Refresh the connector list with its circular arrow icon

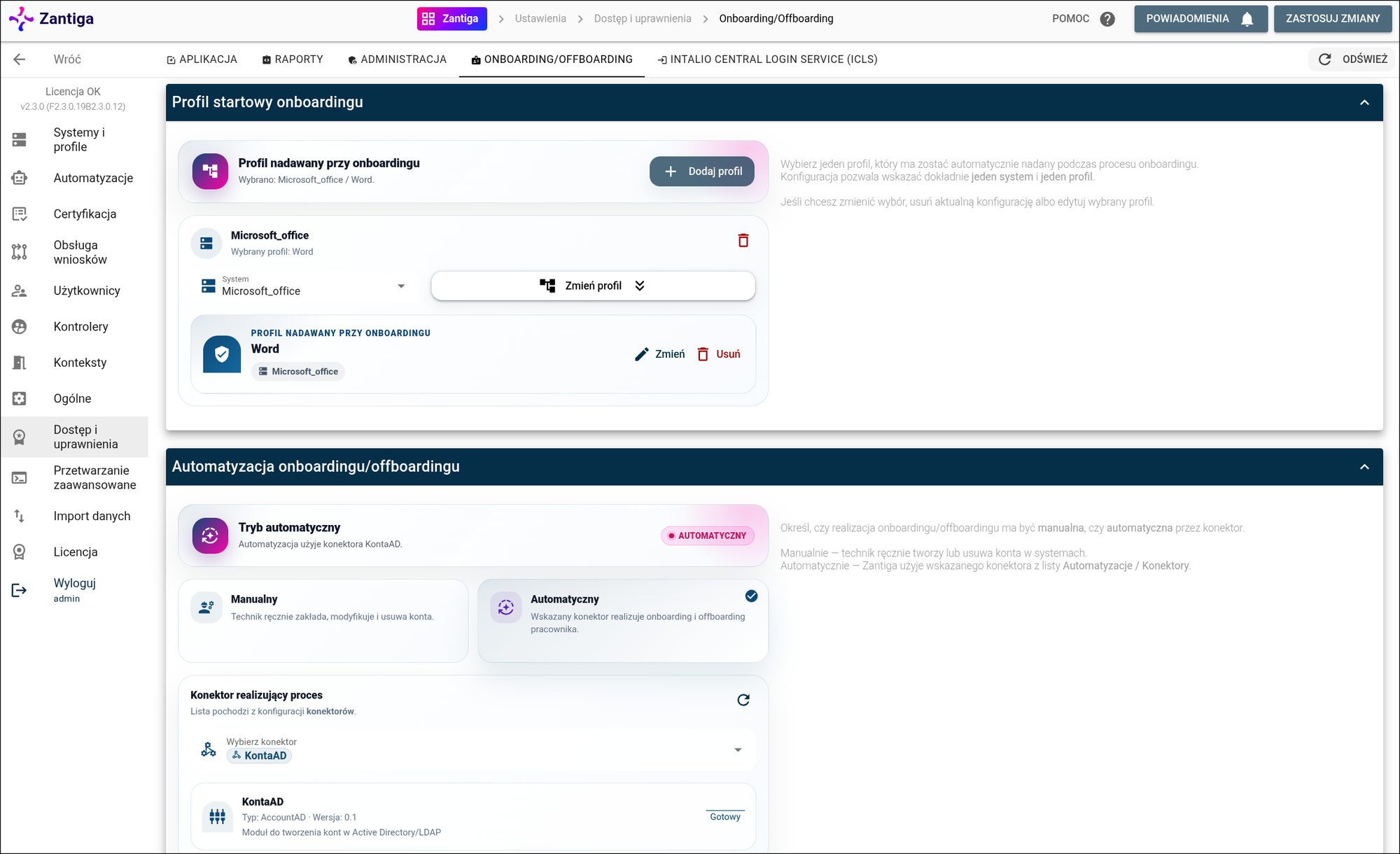(743, 700)
